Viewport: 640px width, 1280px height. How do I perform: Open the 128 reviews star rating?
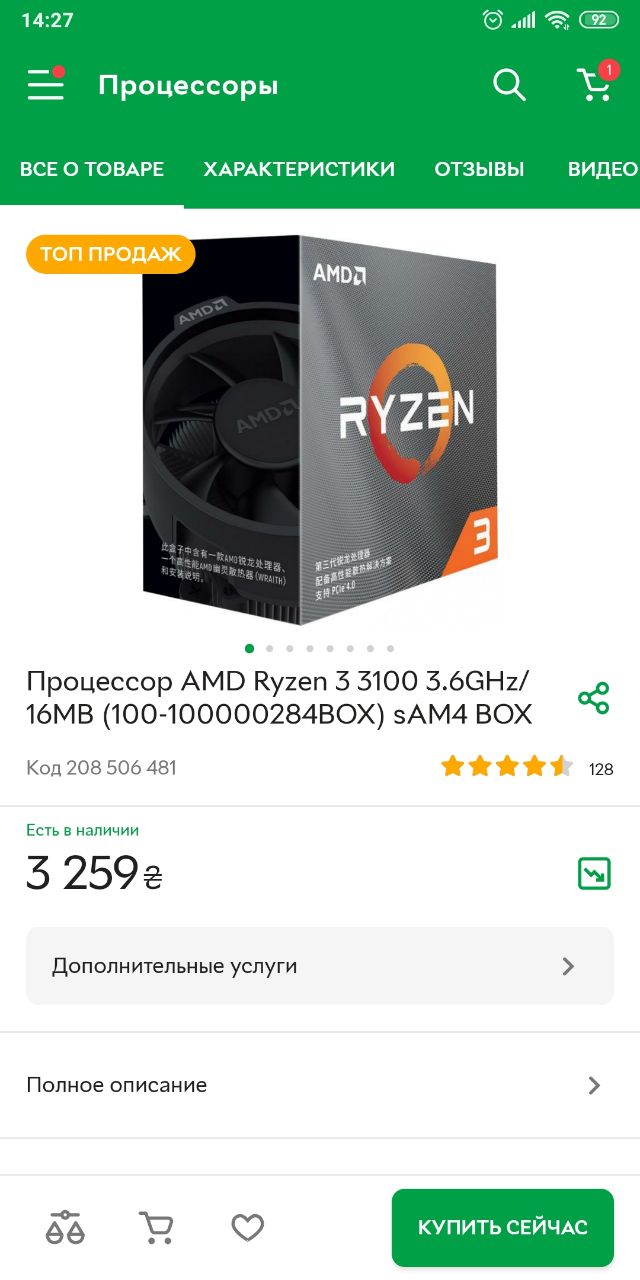click(x=527, y=768)
